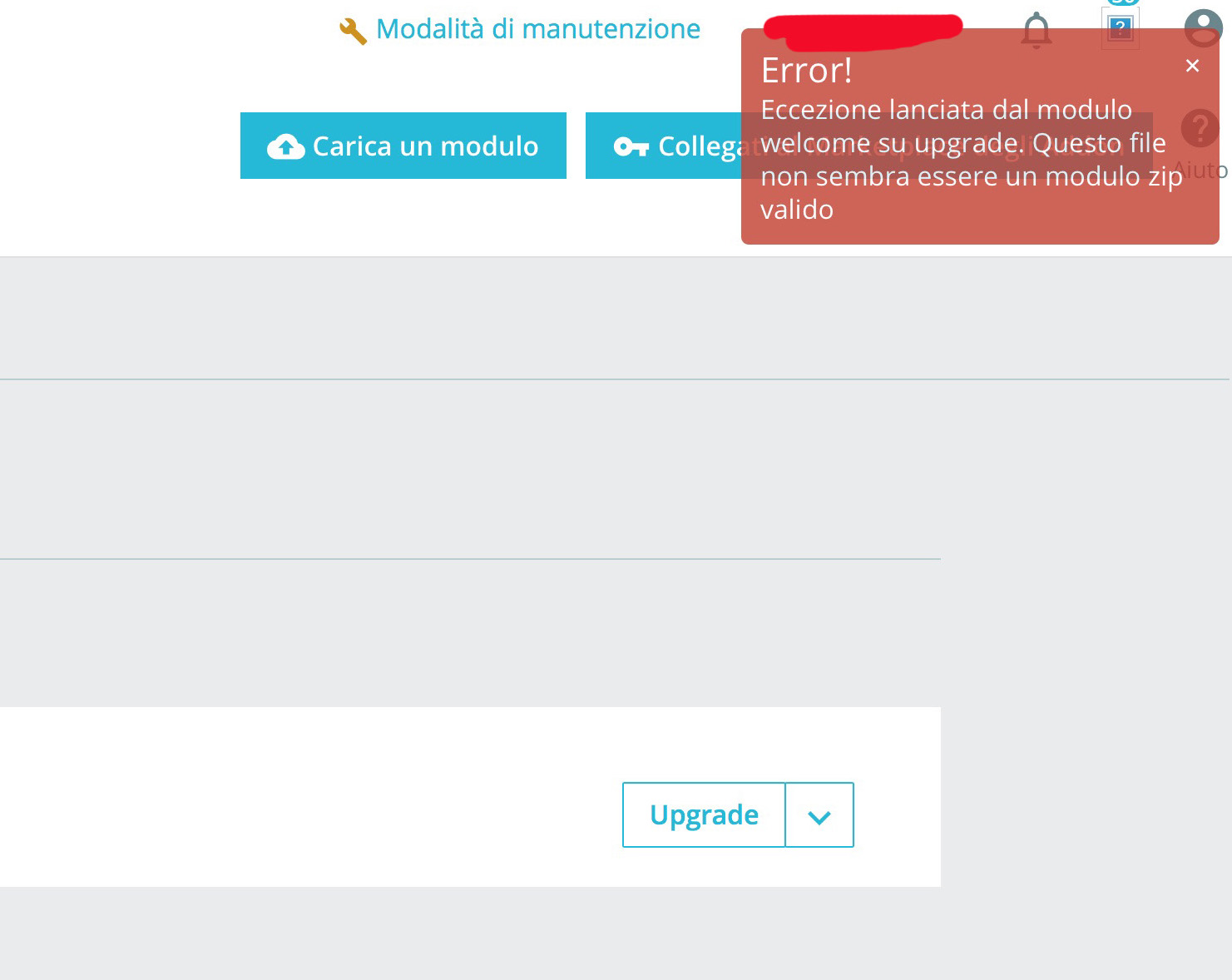This screenshot has height=980, width=1232.
Task: Open the user profile avatar icon
Action: (x=1204, y=28)
